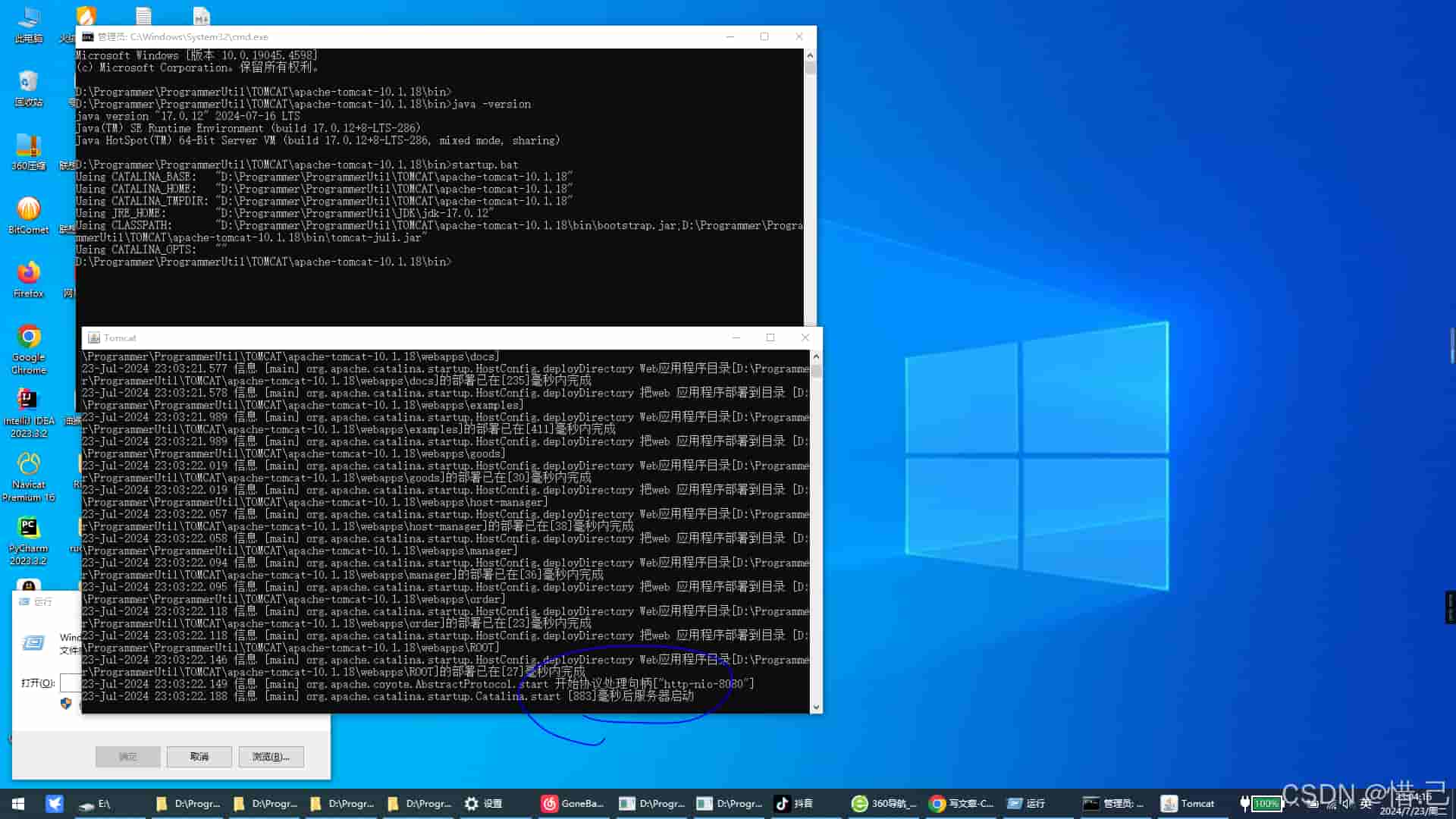Viewport: 1456px width, 819px height.
Task: Click the 取消 button in the Run dialog
Action: coord(199,756)
